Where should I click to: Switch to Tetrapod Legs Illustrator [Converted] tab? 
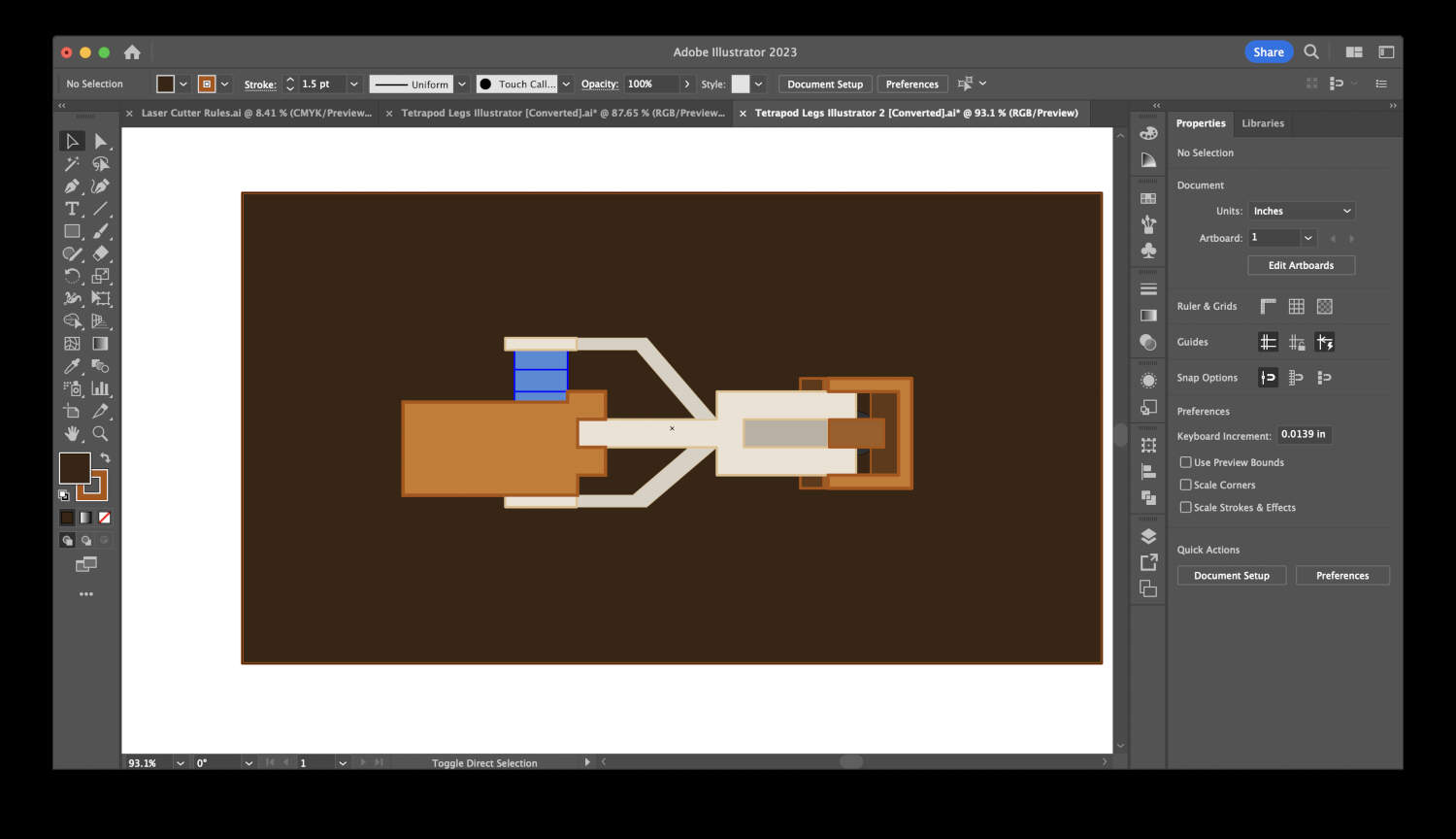pyautogui.click(x=563, y=113)
